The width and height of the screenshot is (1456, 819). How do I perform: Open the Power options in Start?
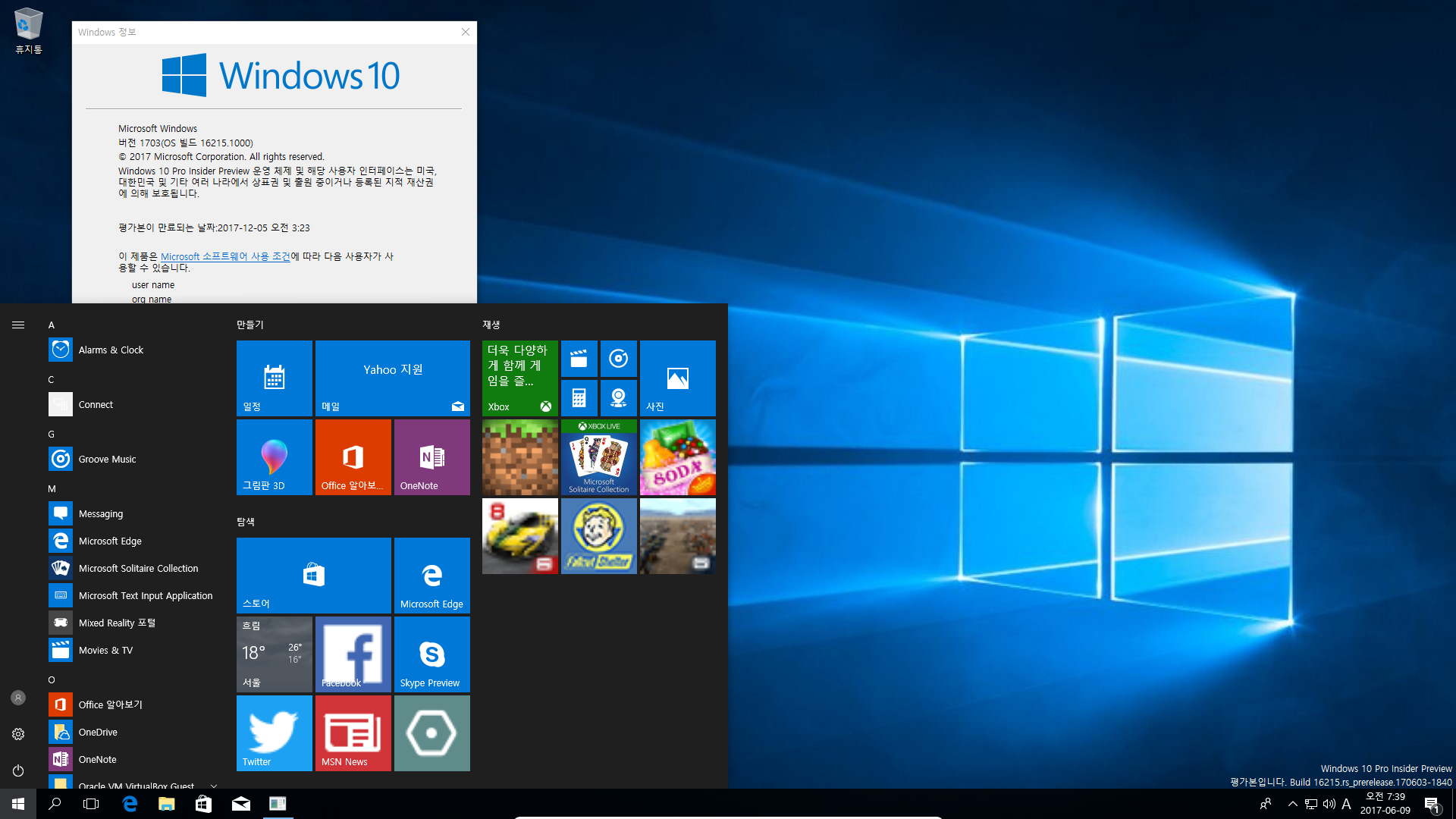coord(18,770)
